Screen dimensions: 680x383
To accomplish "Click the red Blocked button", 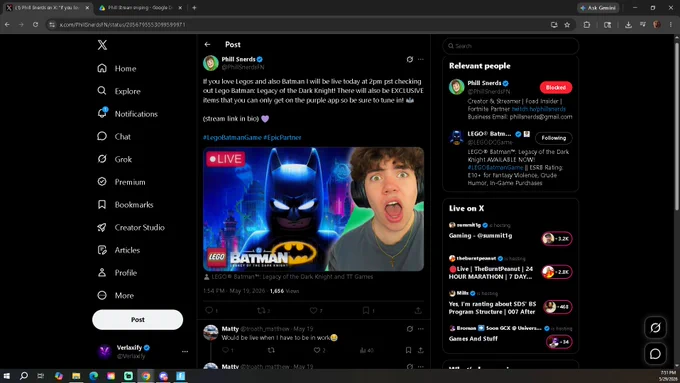I will point(556,88).
